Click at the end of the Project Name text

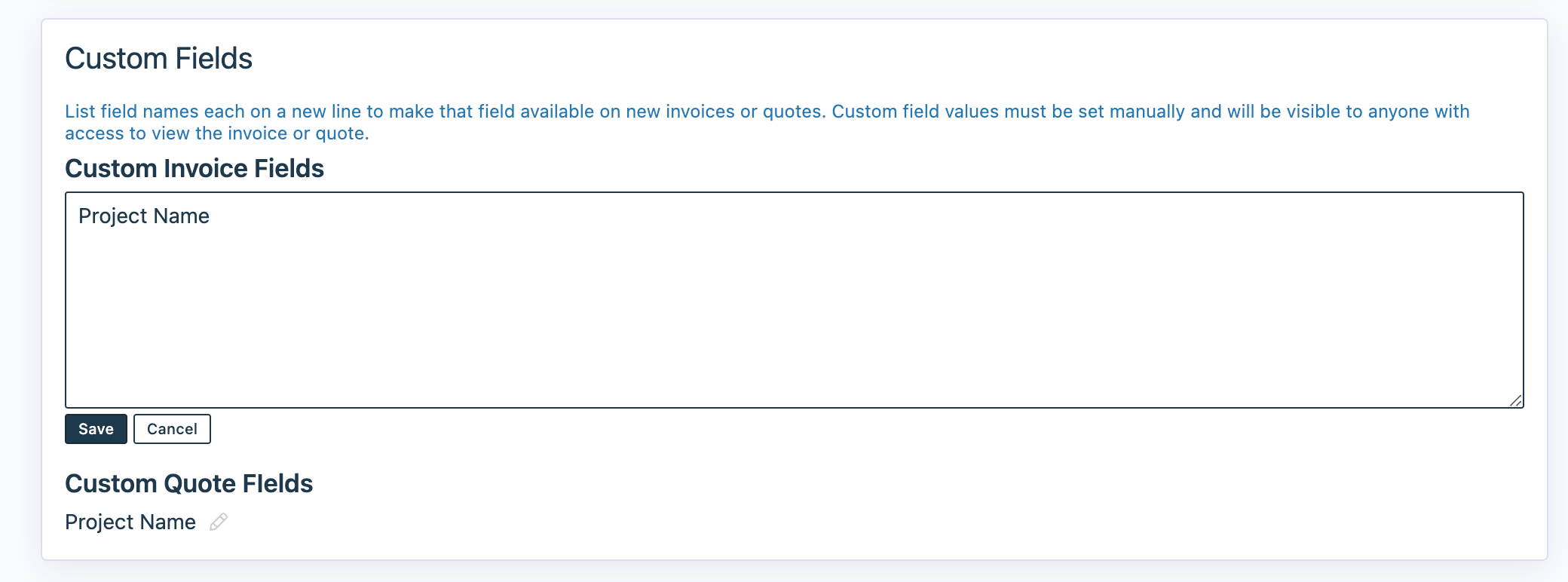coord(210,216)
